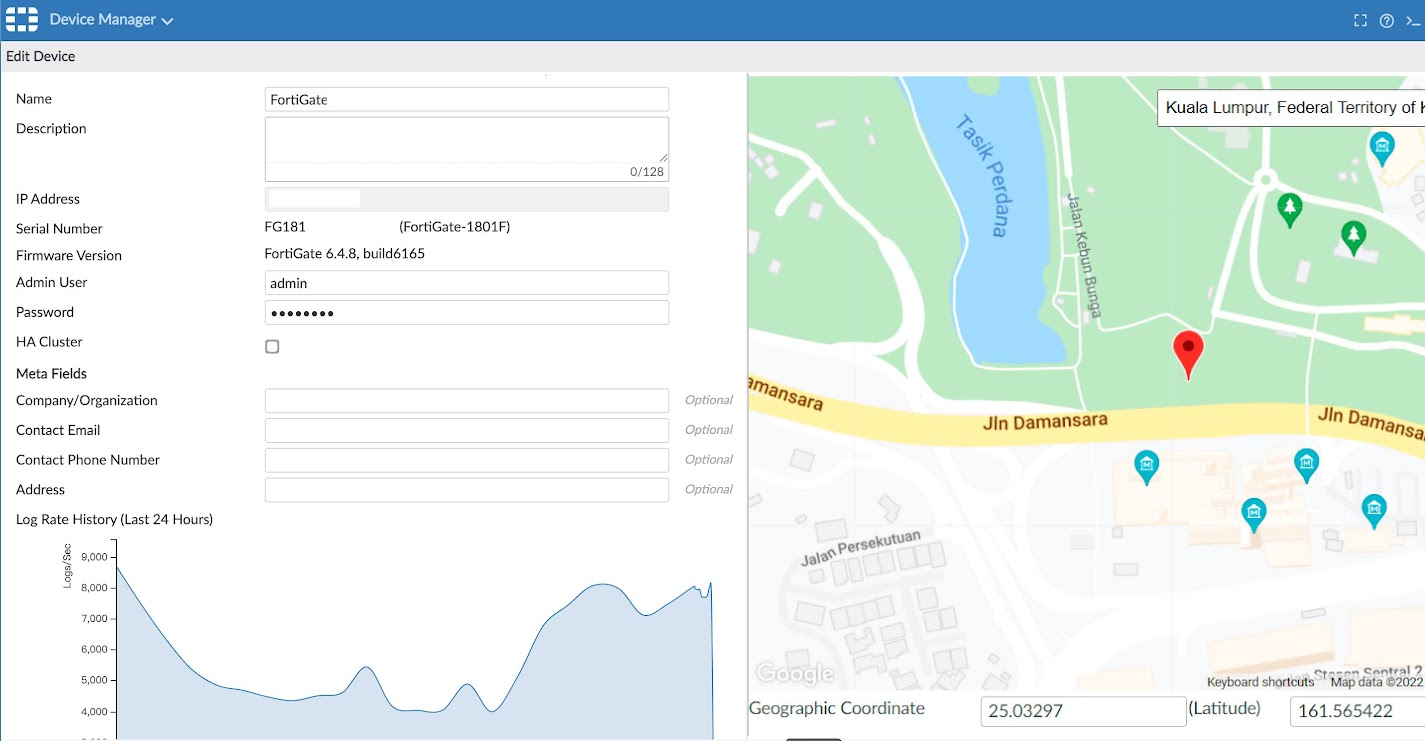
Task: Click the Contact Email field
Action: click(x=467, y=430)
